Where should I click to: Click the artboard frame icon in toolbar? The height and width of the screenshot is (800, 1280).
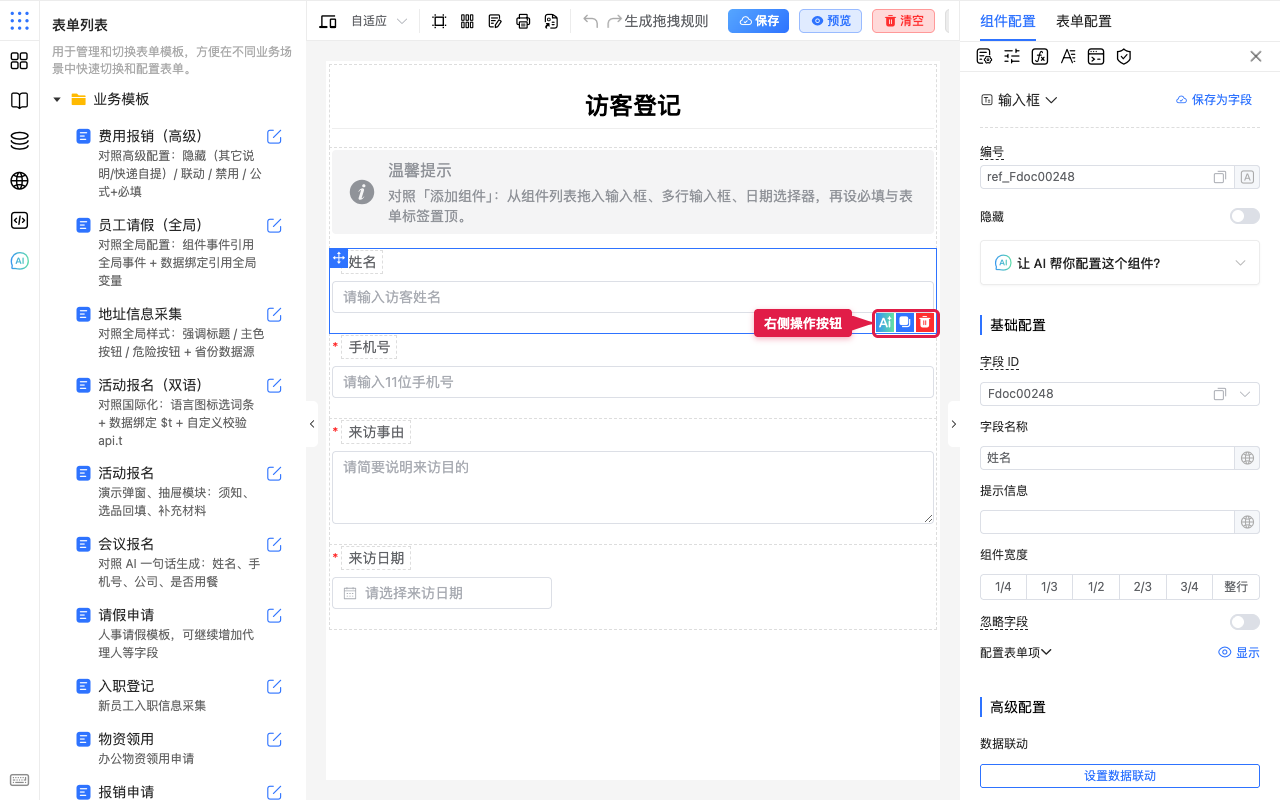coord(439,21)
